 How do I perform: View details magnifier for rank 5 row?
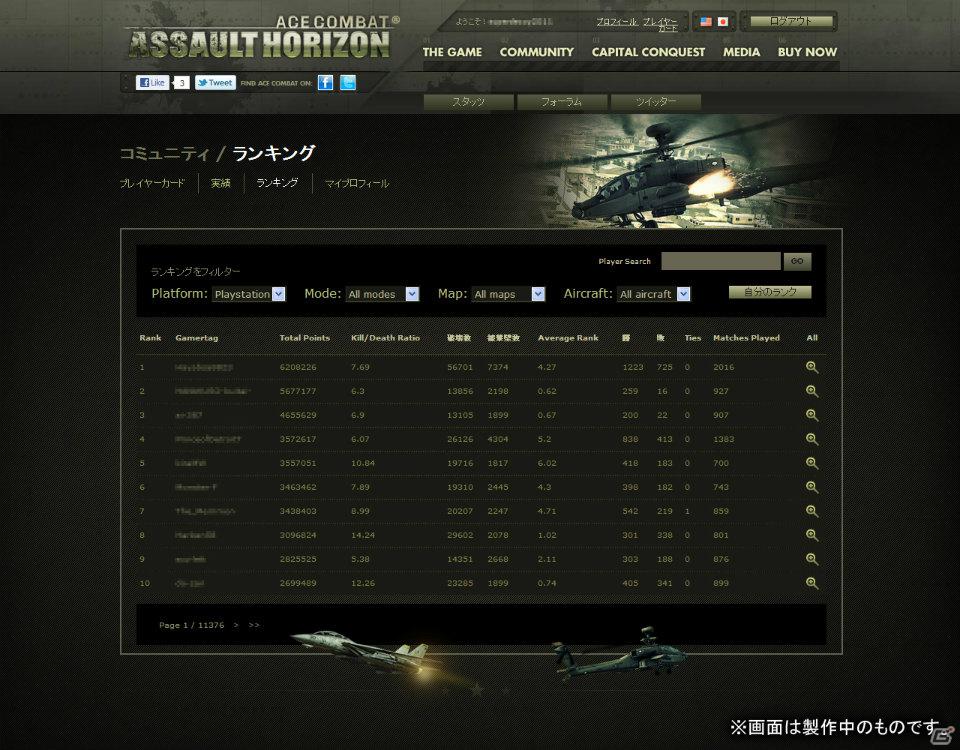pos(812,463)
